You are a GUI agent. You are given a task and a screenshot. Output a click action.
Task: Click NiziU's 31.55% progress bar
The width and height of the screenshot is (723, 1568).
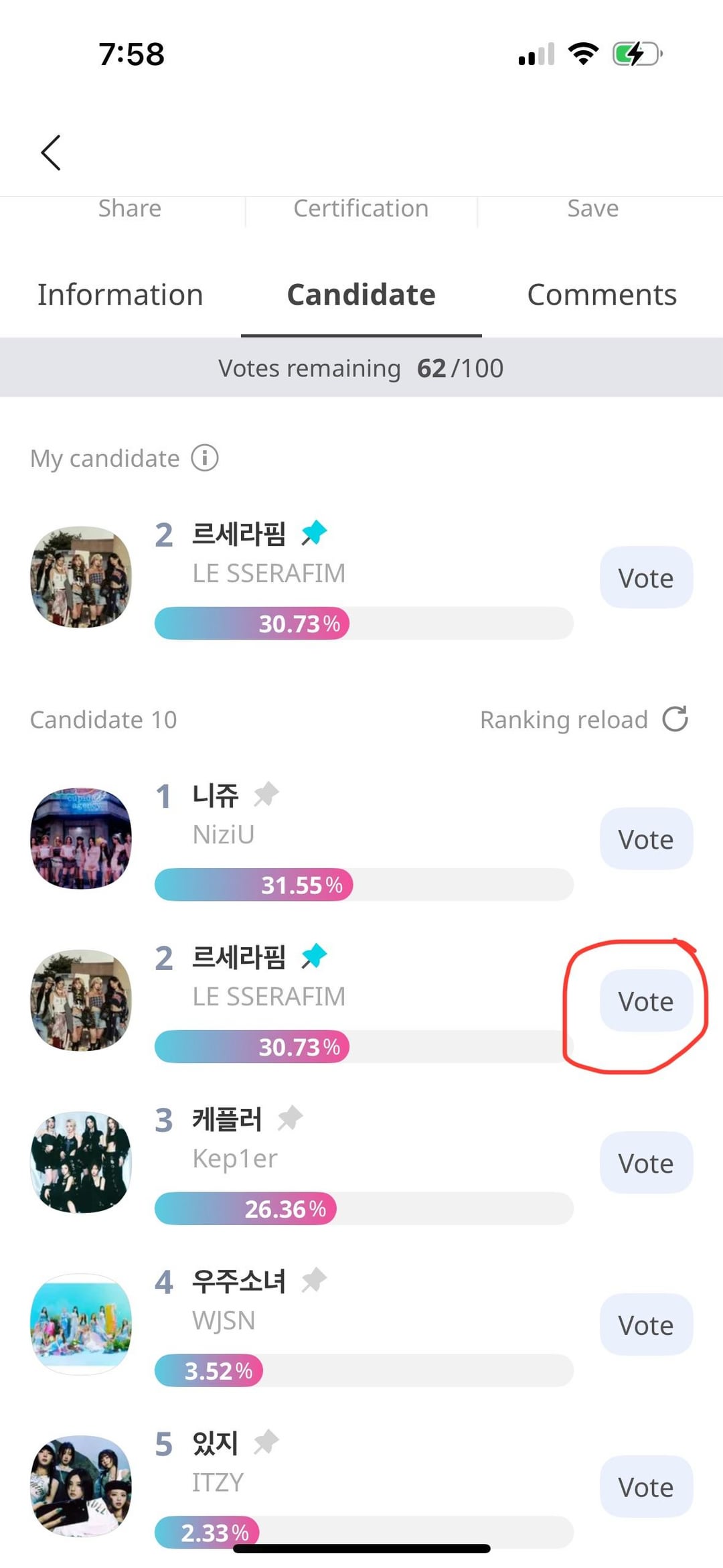364,885
